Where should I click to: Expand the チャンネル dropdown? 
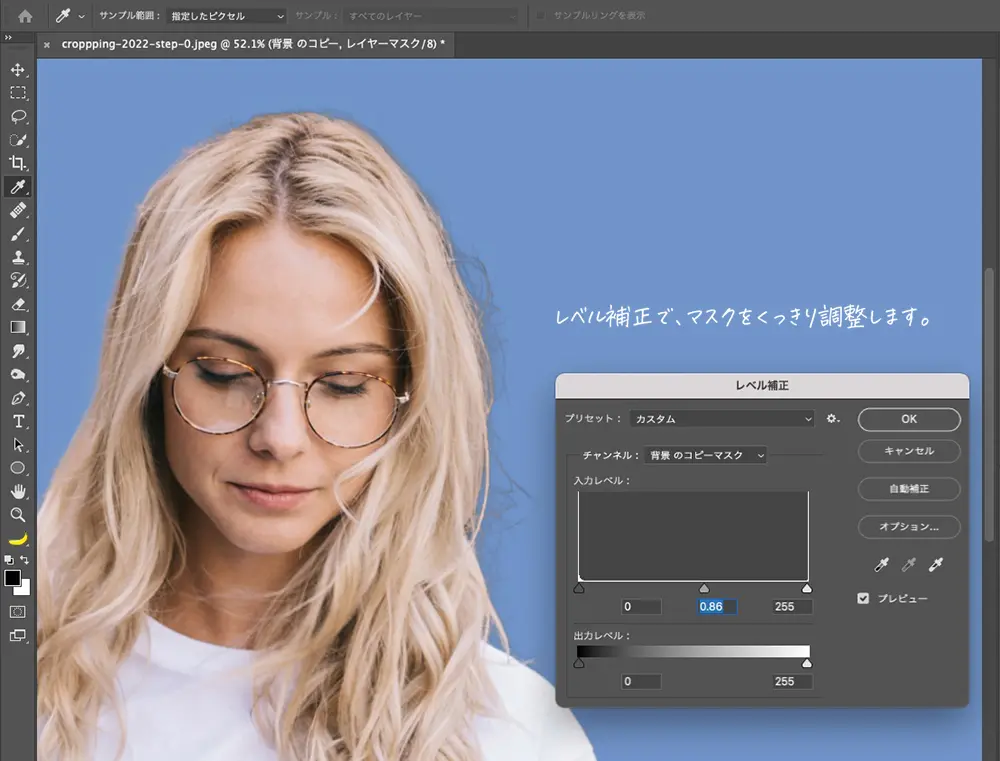705,455
